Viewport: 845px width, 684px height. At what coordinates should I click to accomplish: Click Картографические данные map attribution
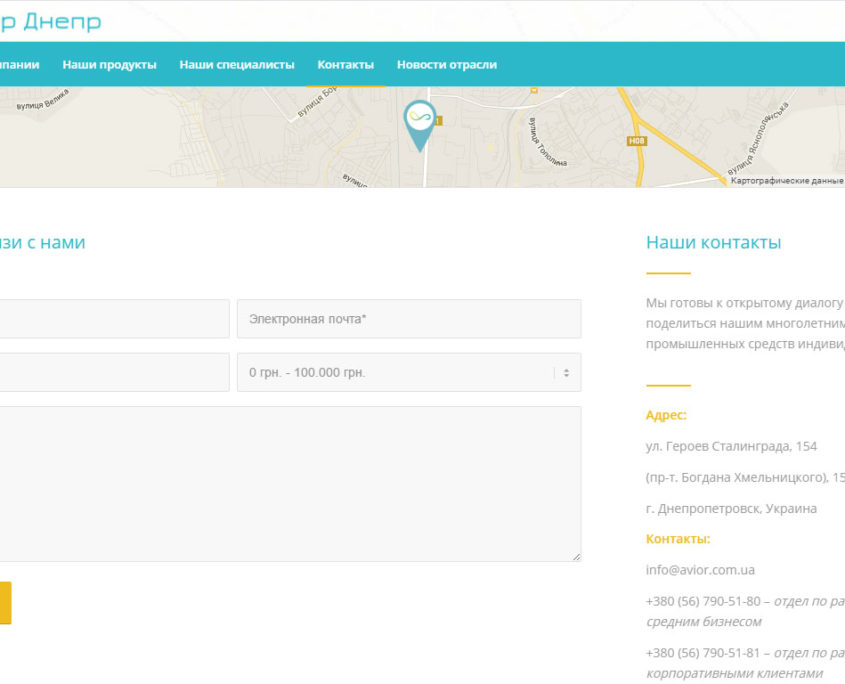point(787,181)
